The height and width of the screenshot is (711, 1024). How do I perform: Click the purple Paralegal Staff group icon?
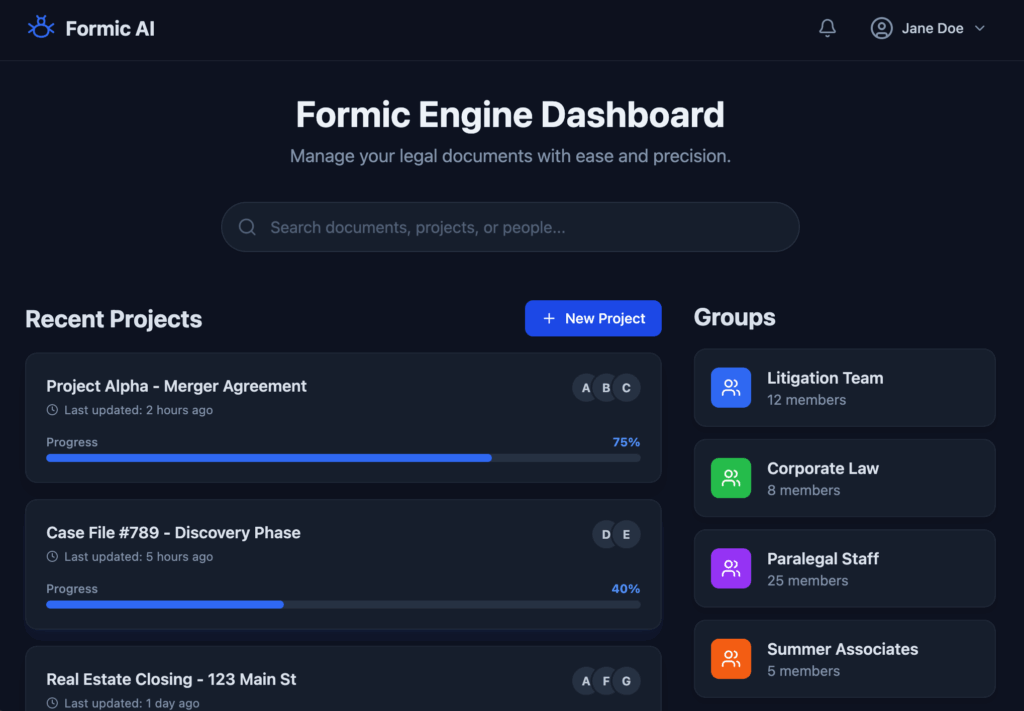pos(731,568)
